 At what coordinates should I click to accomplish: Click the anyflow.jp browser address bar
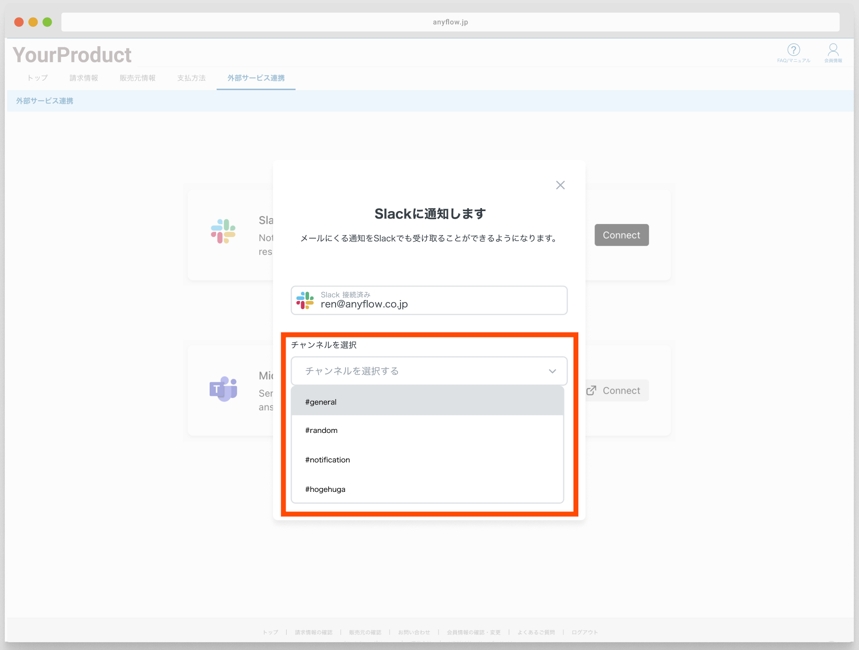(450, 22)
